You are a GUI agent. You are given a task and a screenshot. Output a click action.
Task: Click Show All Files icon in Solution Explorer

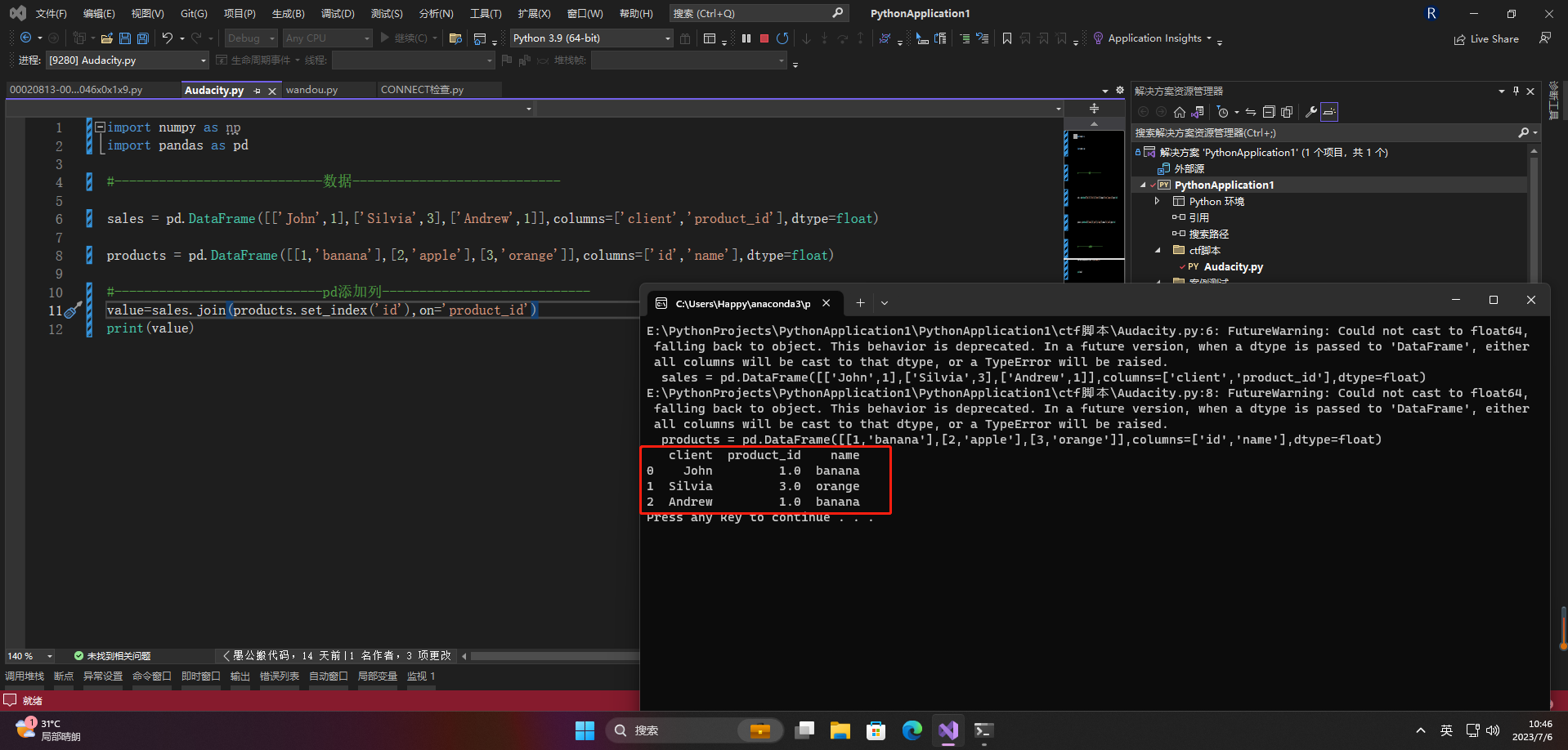tap(1287, 112)
